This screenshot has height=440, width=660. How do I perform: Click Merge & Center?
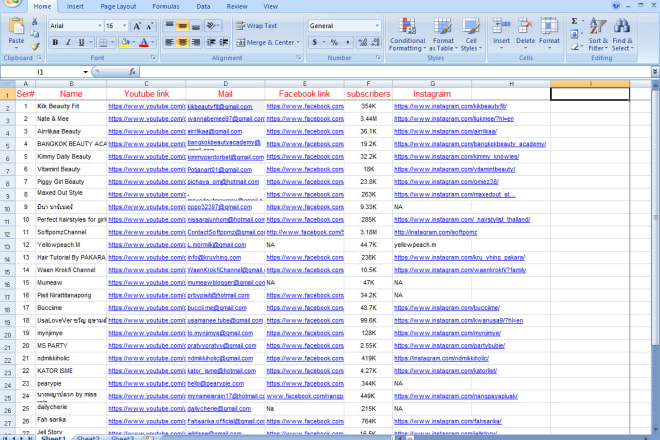click(265, 43)
